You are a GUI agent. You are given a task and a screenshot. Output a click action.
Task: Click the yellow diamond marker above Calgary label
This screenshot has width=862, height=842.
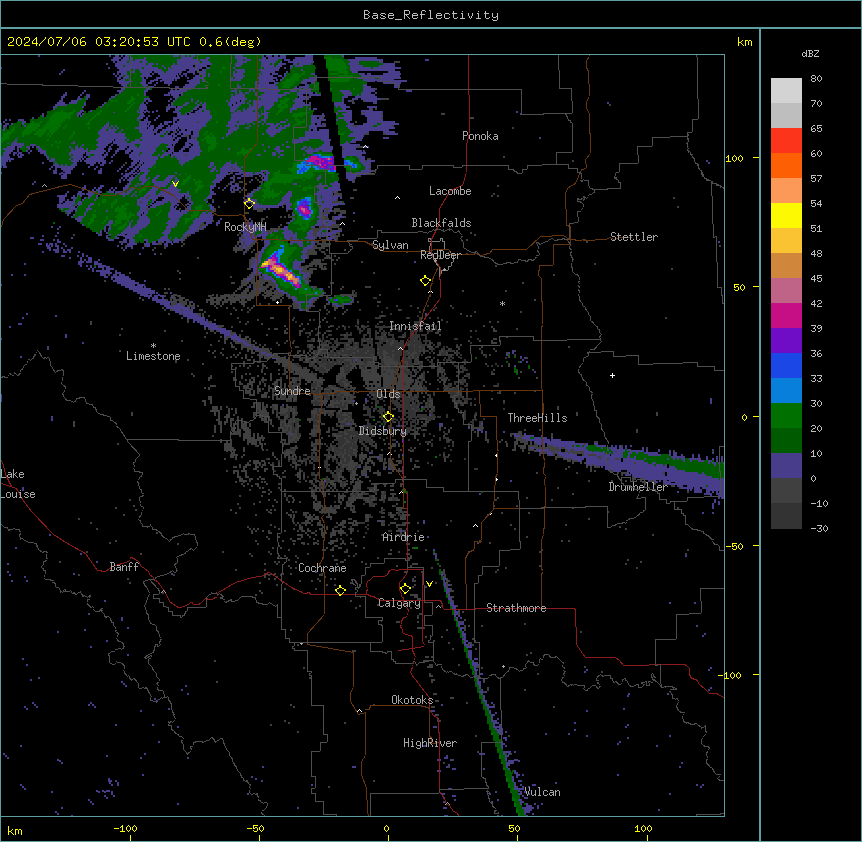[405, 589]
